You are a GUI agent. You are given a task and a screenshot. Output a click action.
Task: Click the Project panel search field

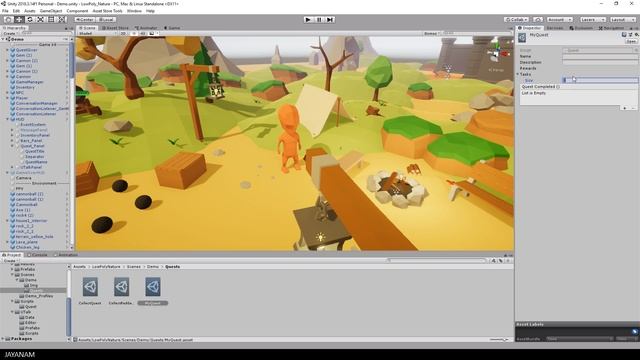point(437,260)
